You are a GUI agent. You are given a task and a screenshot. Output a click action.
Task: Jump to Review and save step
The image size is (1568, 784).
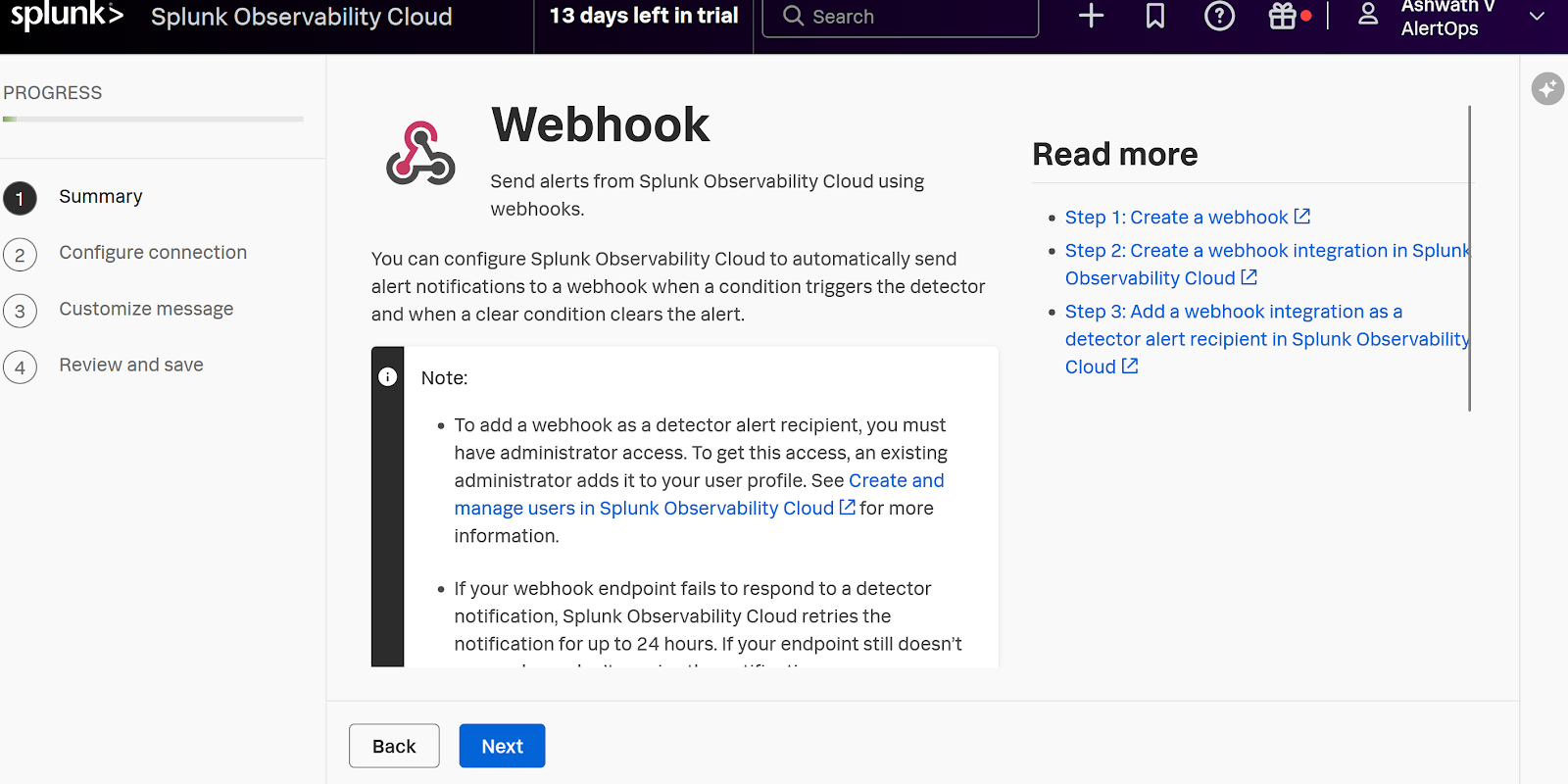point(130,366)
